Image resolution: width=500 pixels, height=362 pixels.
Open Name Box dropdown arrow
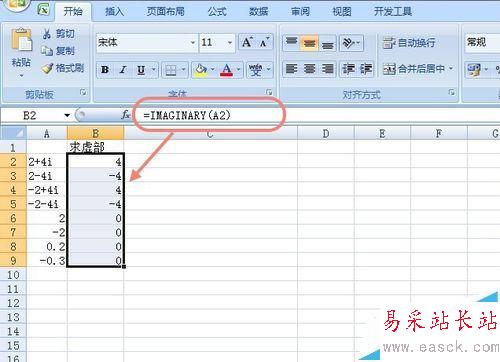[67, 115]
